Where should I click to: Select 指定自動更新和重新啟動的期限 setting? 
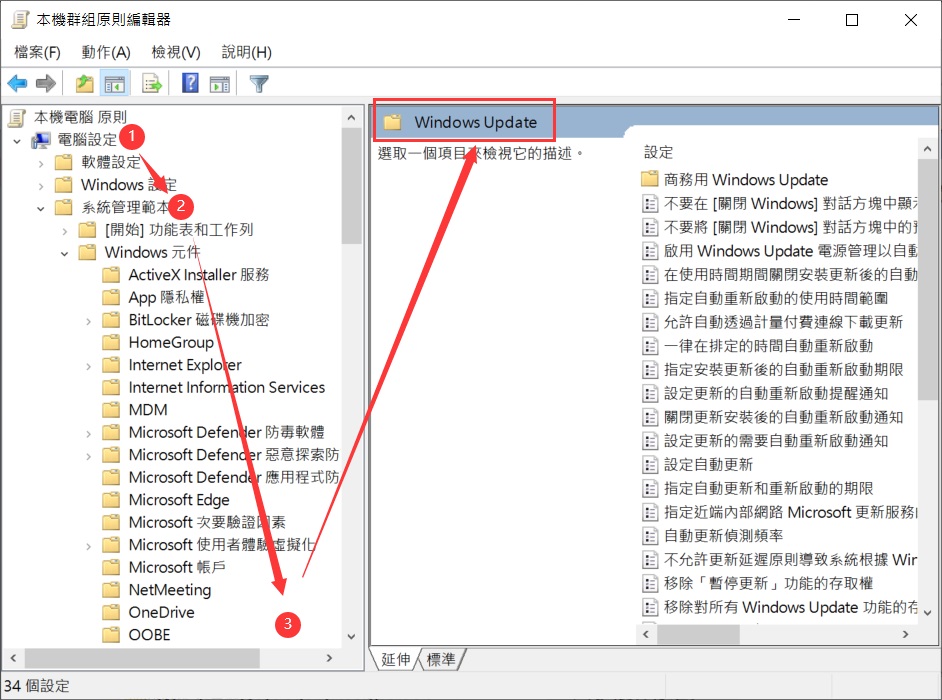point(768,488)
